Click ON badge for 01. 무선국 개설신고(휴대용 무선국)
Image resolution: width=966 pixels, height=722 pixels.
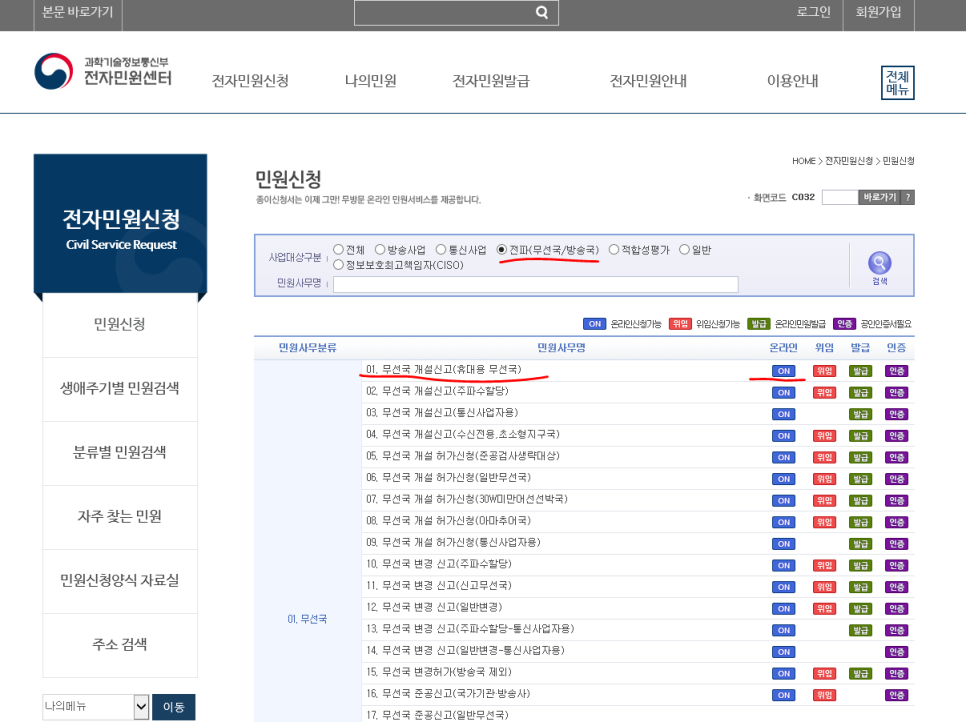784,371
